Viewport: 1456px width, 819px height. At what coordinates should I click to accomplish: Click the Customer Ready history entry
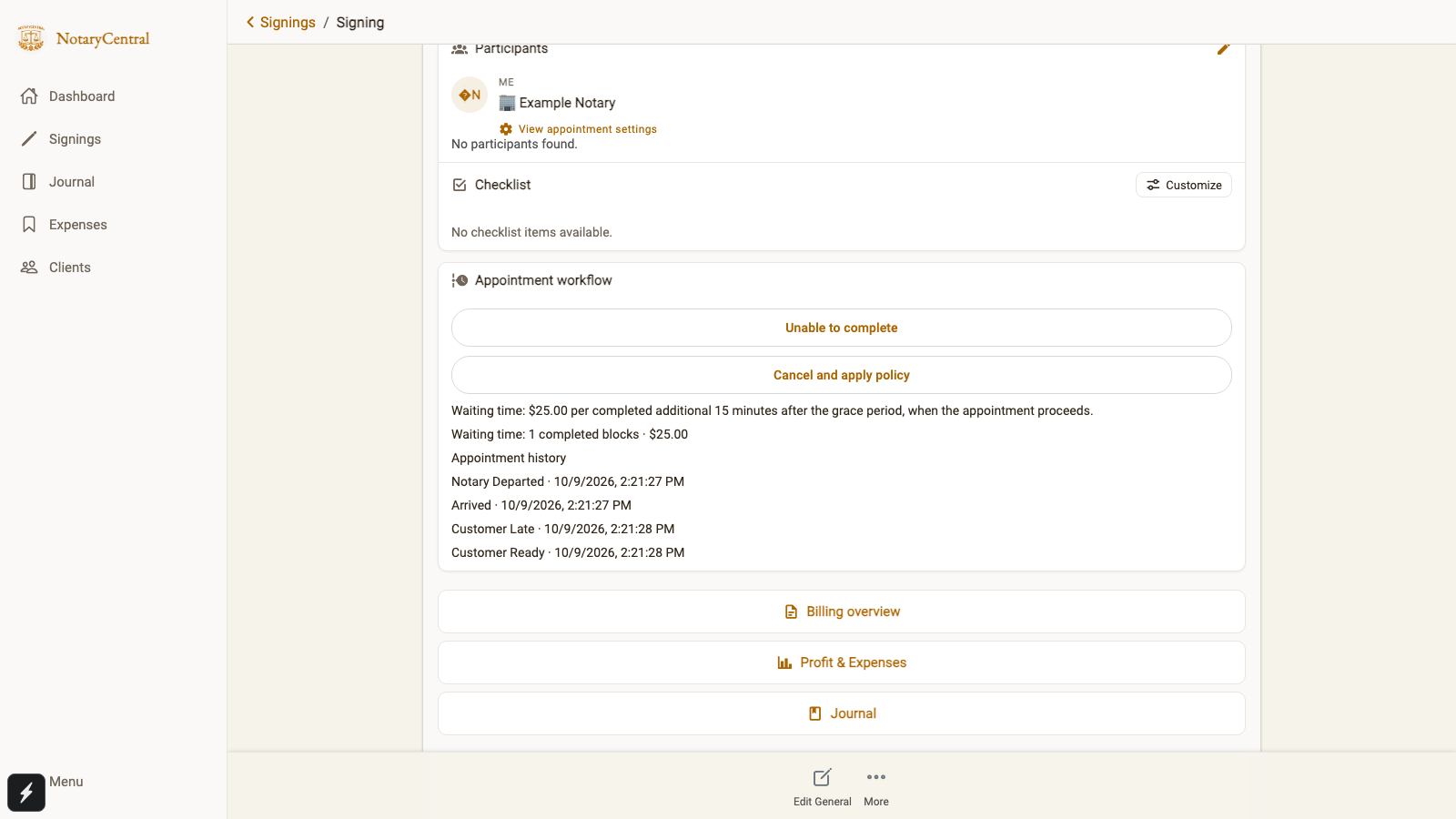pos(568,552)
